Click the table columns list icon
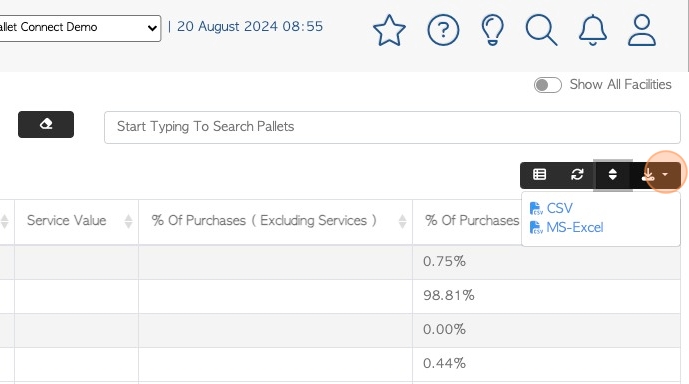Viewport: 689px width, 384px height. [539, 175]
